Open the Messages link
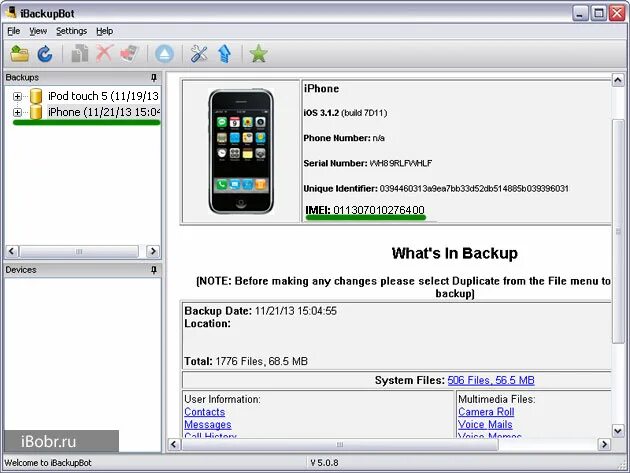630x473 pixels. coord(208,424)
